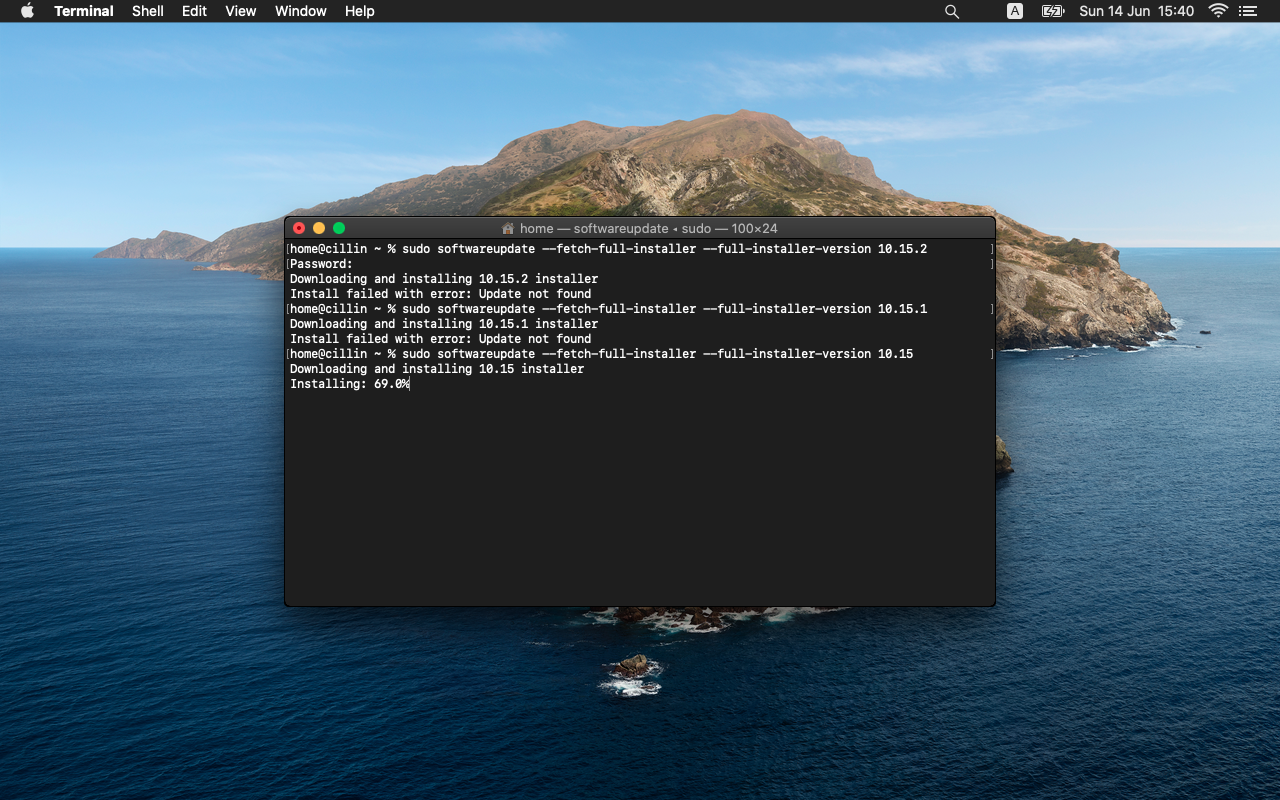Open the Help menu

point(359,11)
